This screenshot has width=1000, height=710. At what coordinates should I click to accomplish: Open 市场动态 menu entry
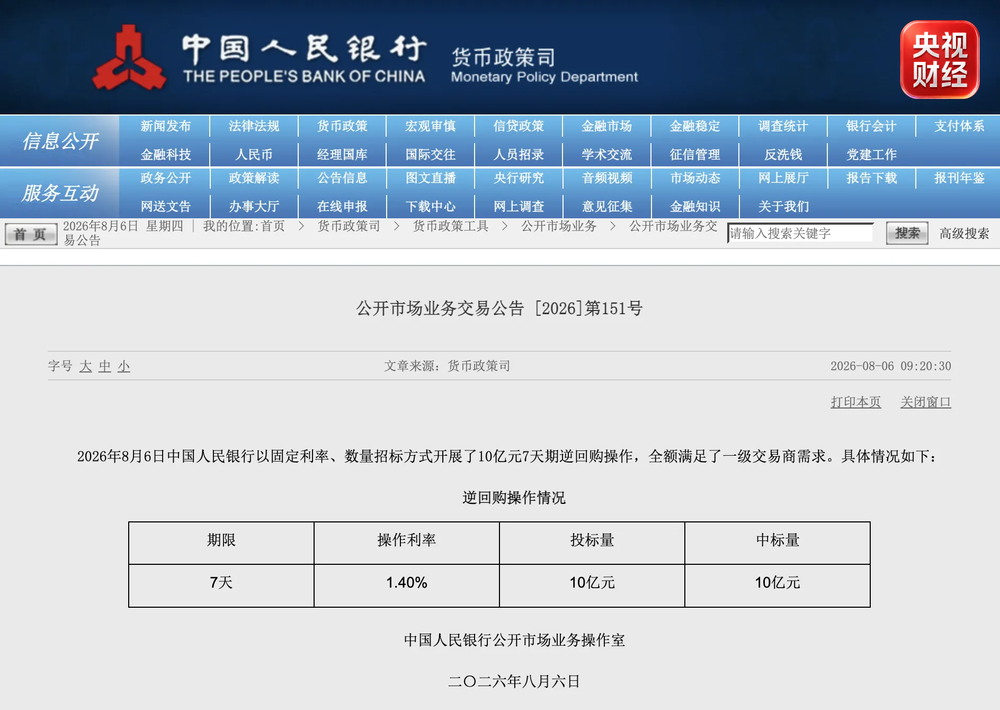click(x=695, y=178)
